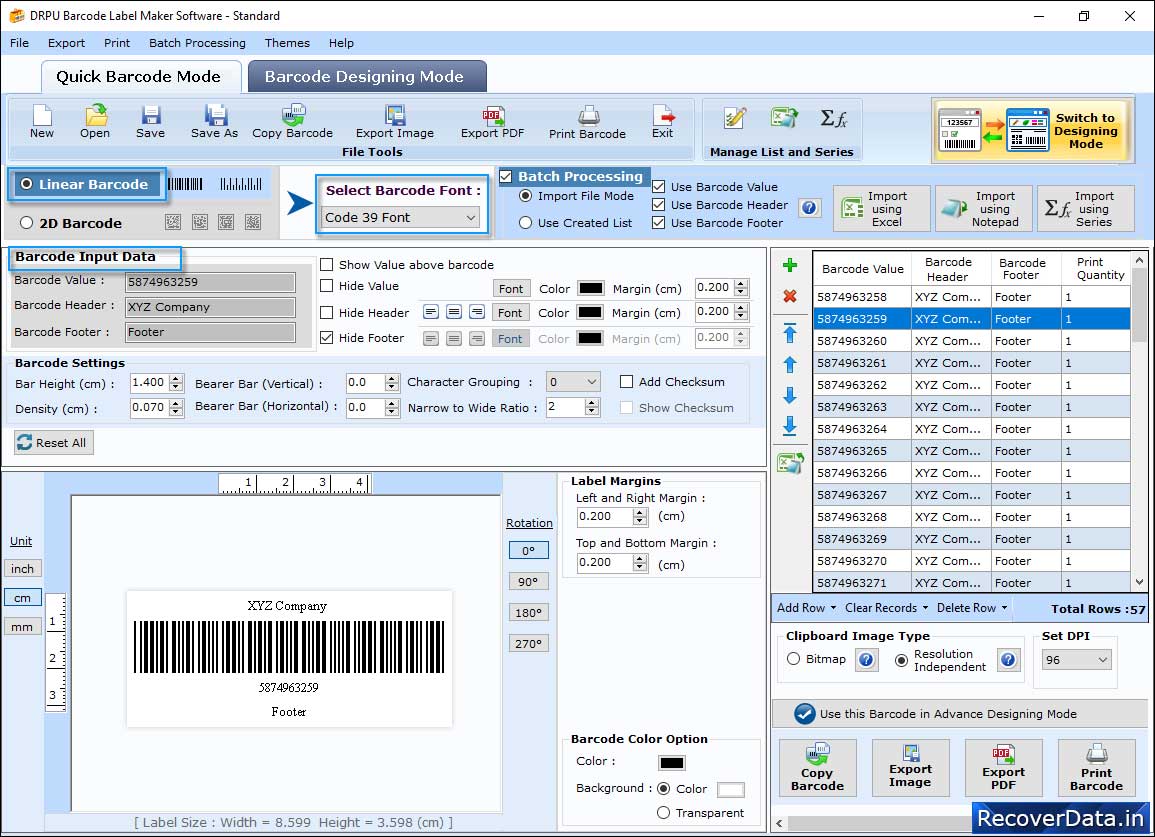Left-align the barcode header text
Viewport: 1155px width, 837px height.
[431, 312]
